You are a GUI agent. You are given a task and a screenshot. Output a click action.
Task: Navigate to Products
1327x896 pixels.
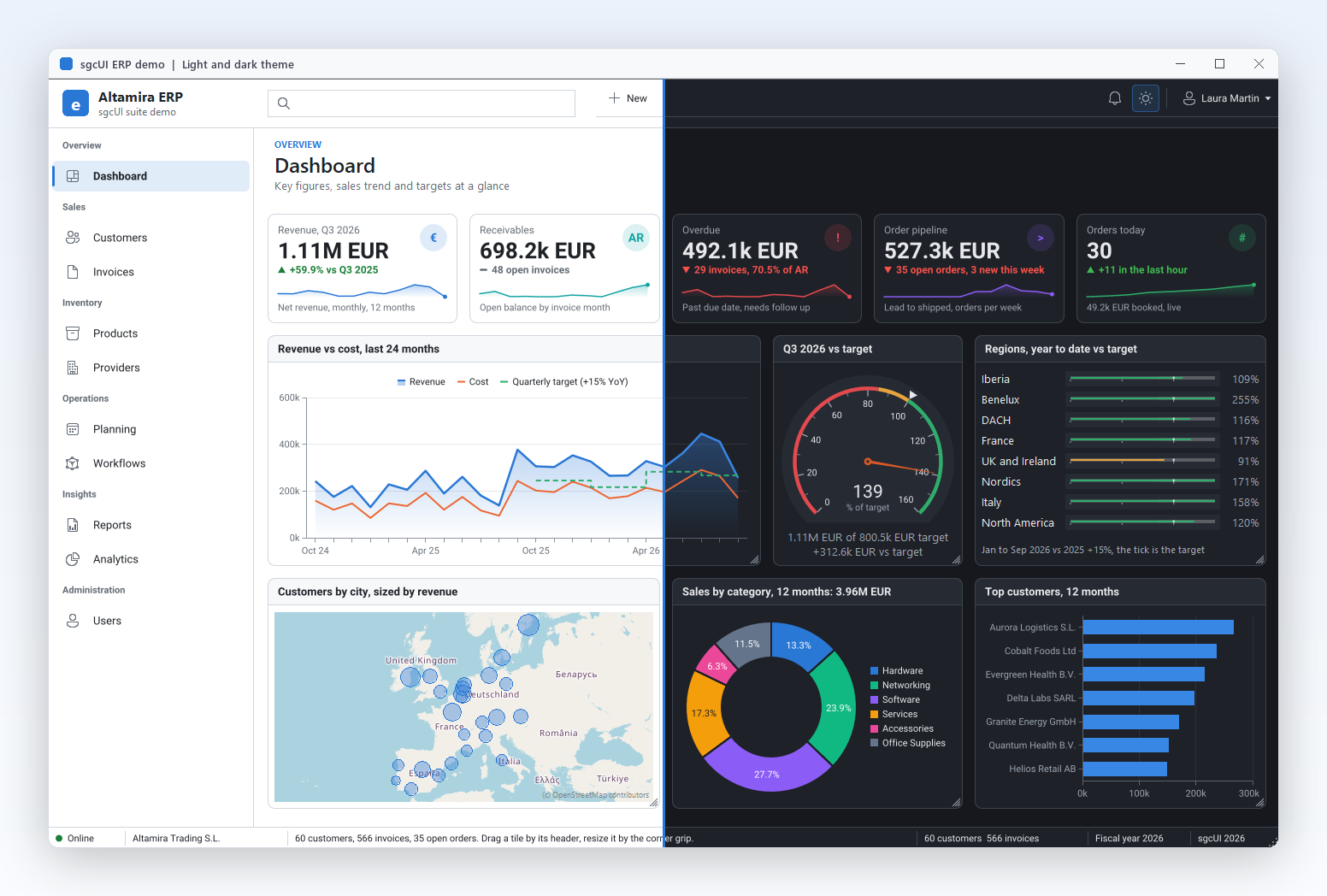[151, 333]
